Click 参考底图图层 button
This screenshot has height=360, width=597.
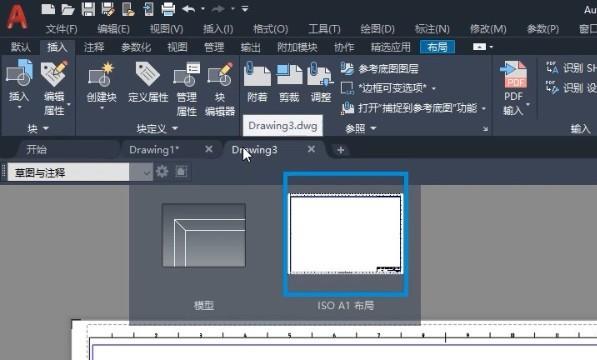click(380, 69)
